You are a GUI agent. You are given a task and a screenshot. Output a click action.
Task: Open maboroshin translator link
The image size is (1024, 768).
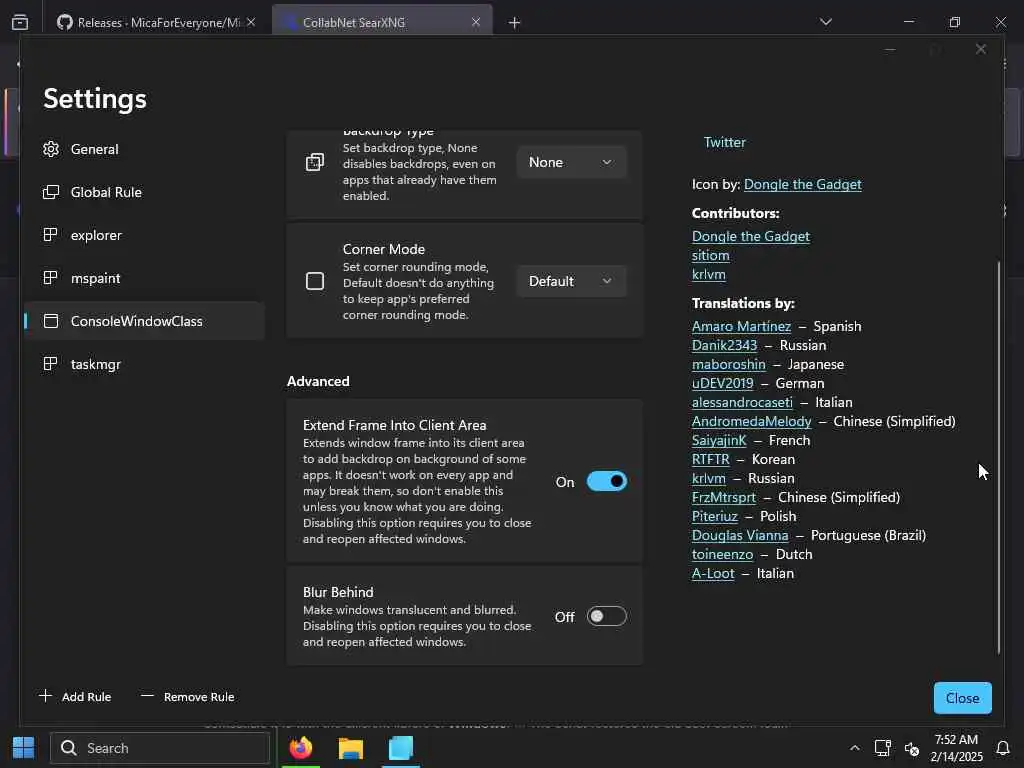pyautogui.click(x=728, y=364)
